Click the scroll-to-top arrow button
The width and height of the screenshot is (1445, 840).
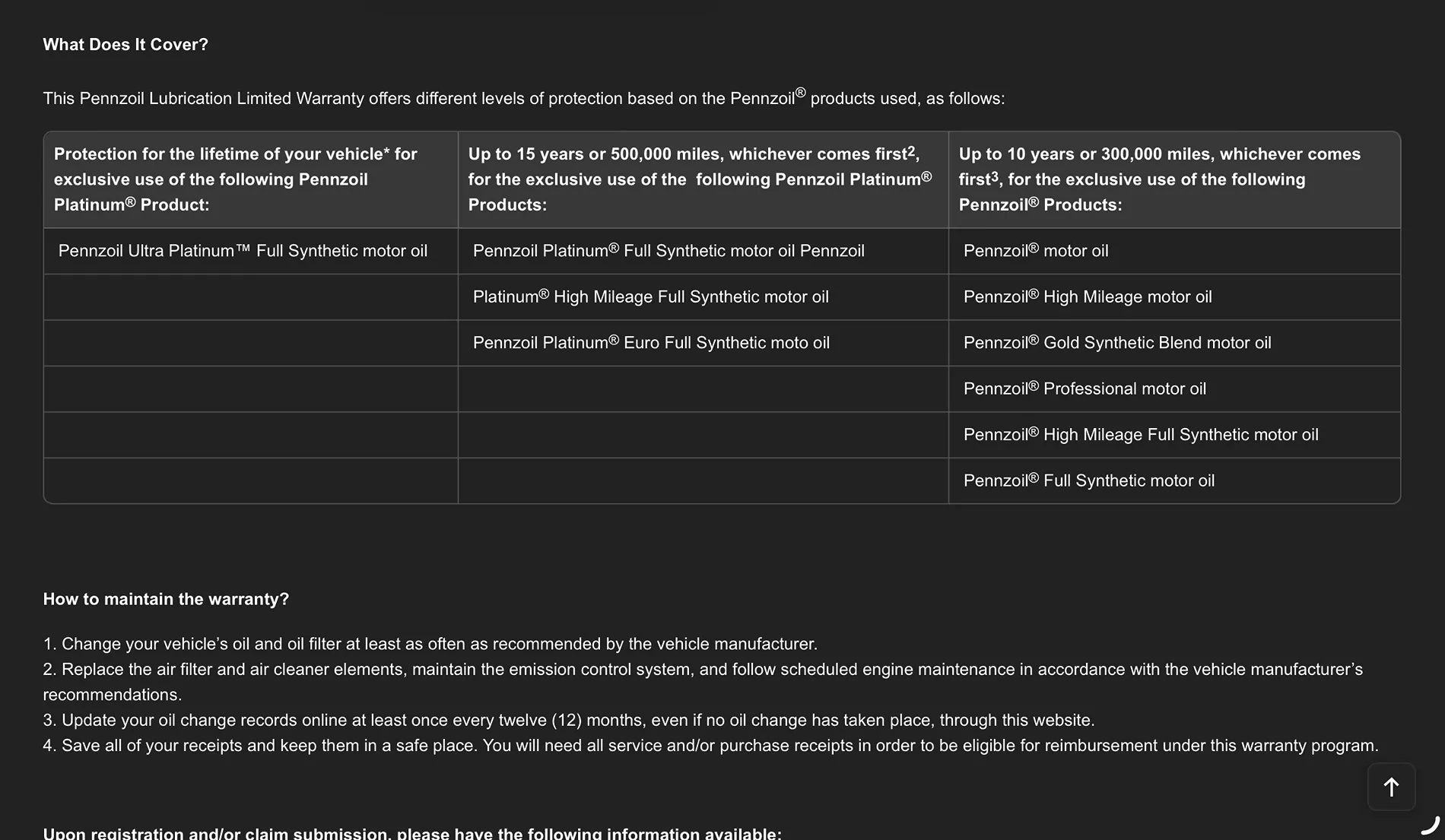[x=1391, y=787]
